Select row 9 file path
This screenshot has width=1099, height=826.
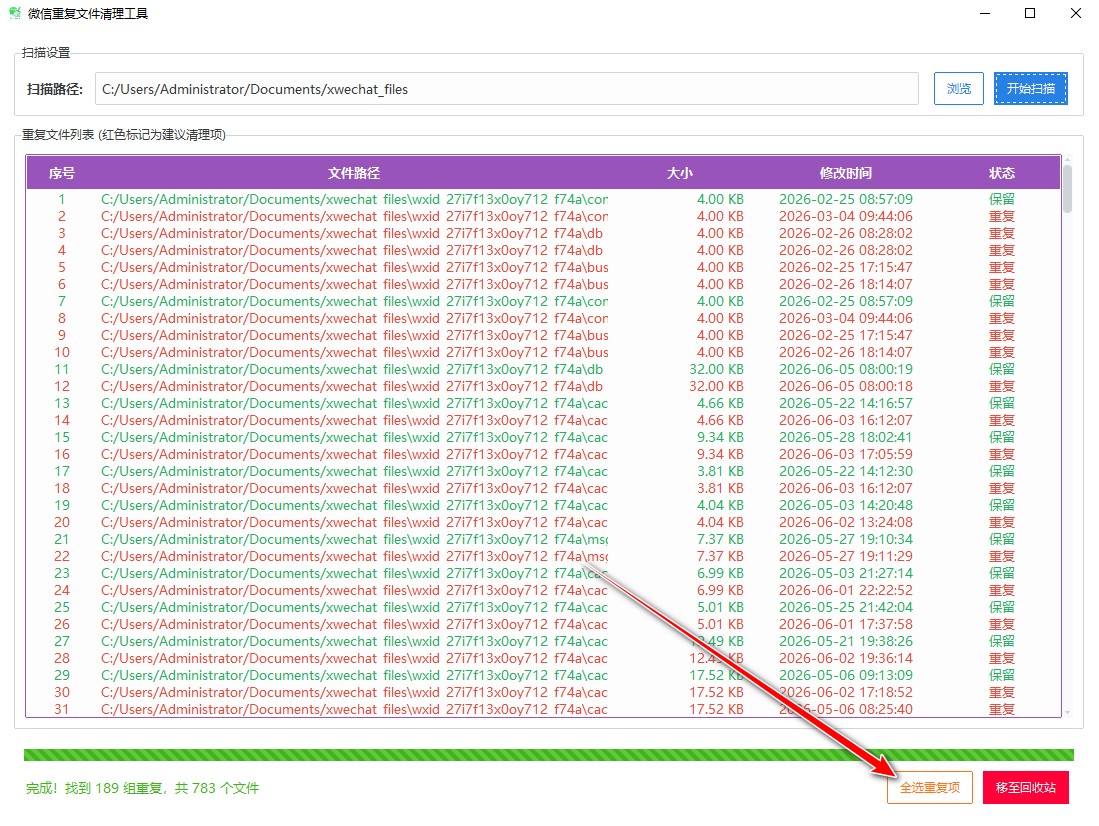354,335
